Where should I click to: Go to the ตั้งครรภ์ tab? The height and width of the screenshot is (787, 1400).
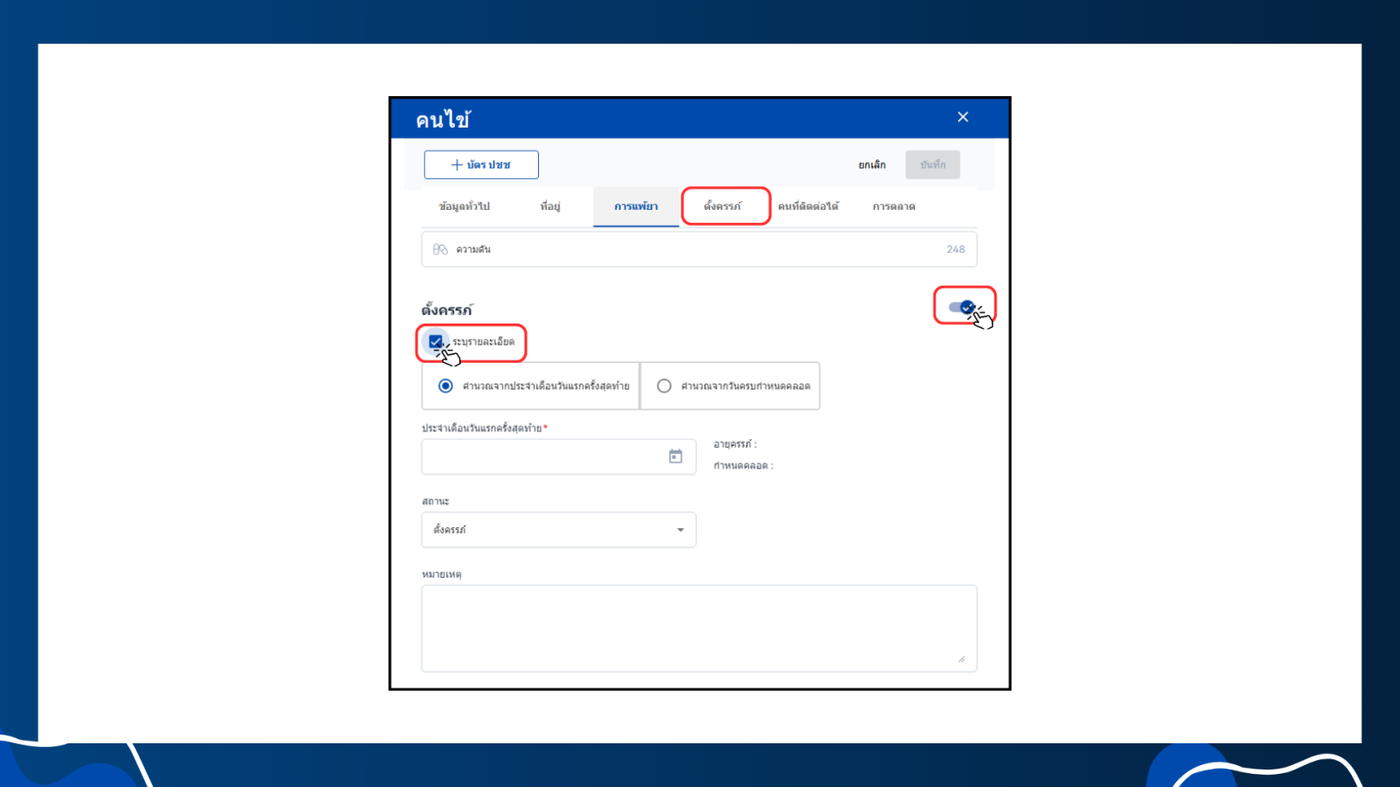coord(723,206)
